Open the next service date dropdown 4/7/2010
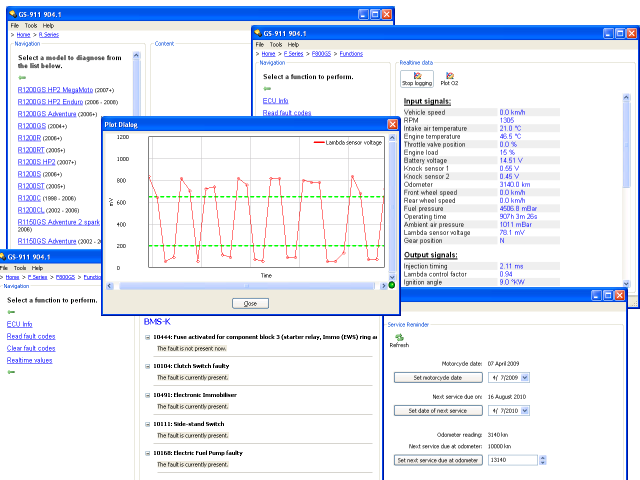This screenshot has width=640, height=480. 525,411
